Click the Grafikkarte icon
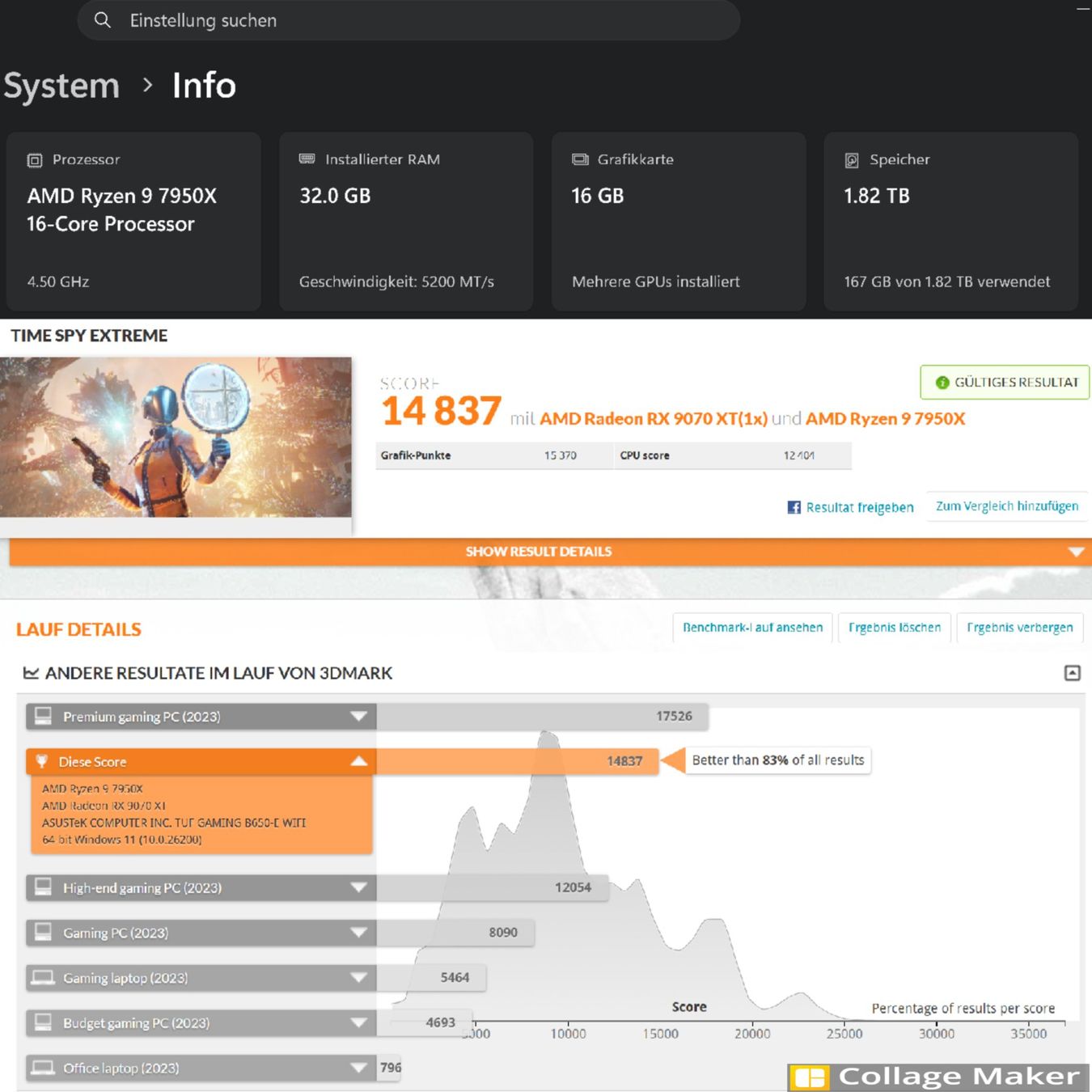1092x1092 pixels. 580,159
